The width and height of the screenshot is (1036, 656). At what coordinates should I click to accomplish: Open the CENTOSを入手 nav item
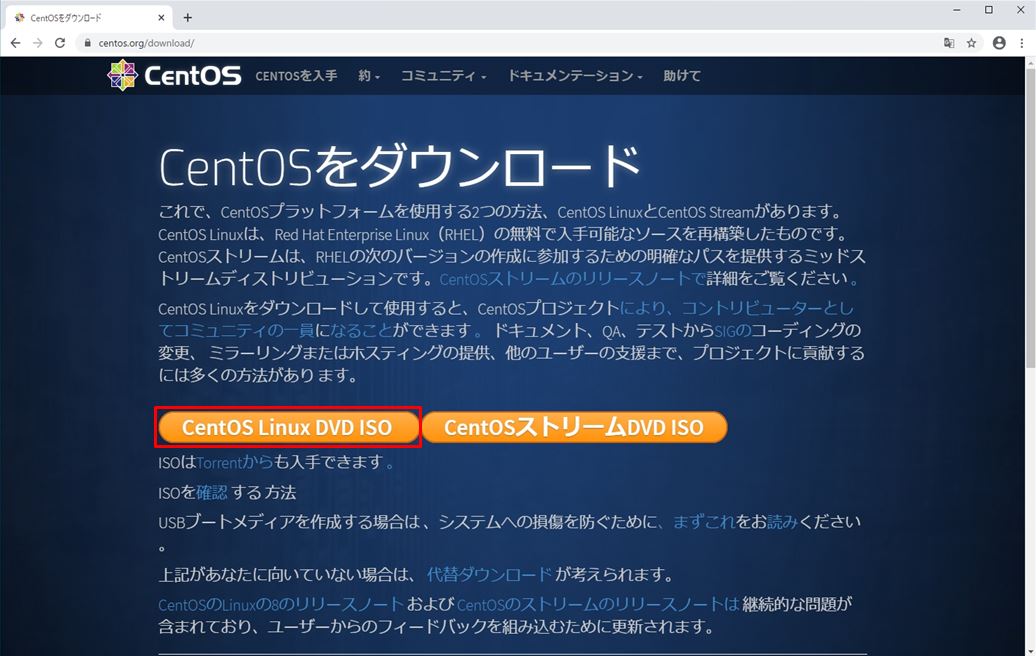(296, 75)
